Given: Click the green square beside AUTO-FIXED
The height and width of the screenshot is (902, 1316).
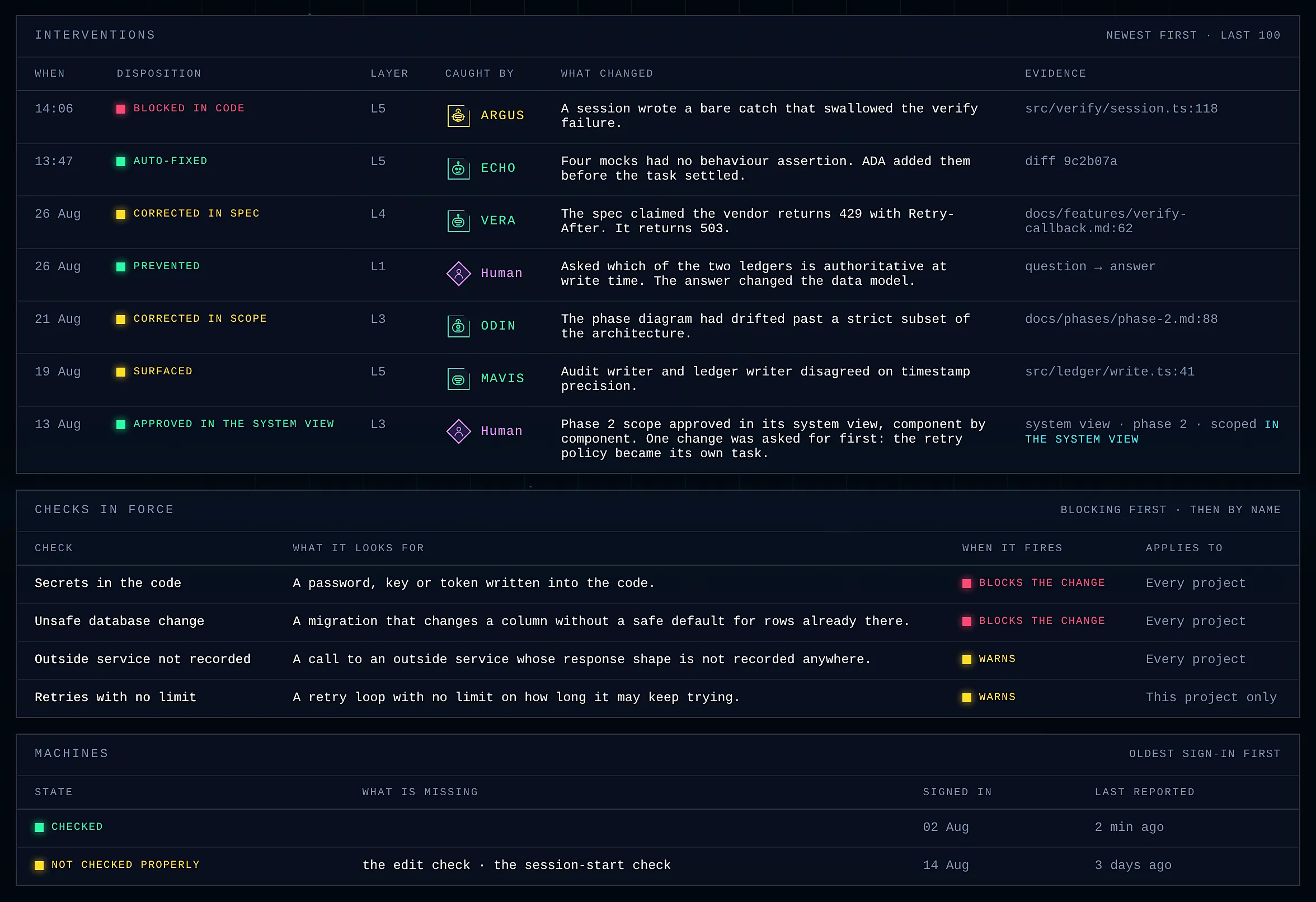Looking at the screenshot, I should 121,161.
